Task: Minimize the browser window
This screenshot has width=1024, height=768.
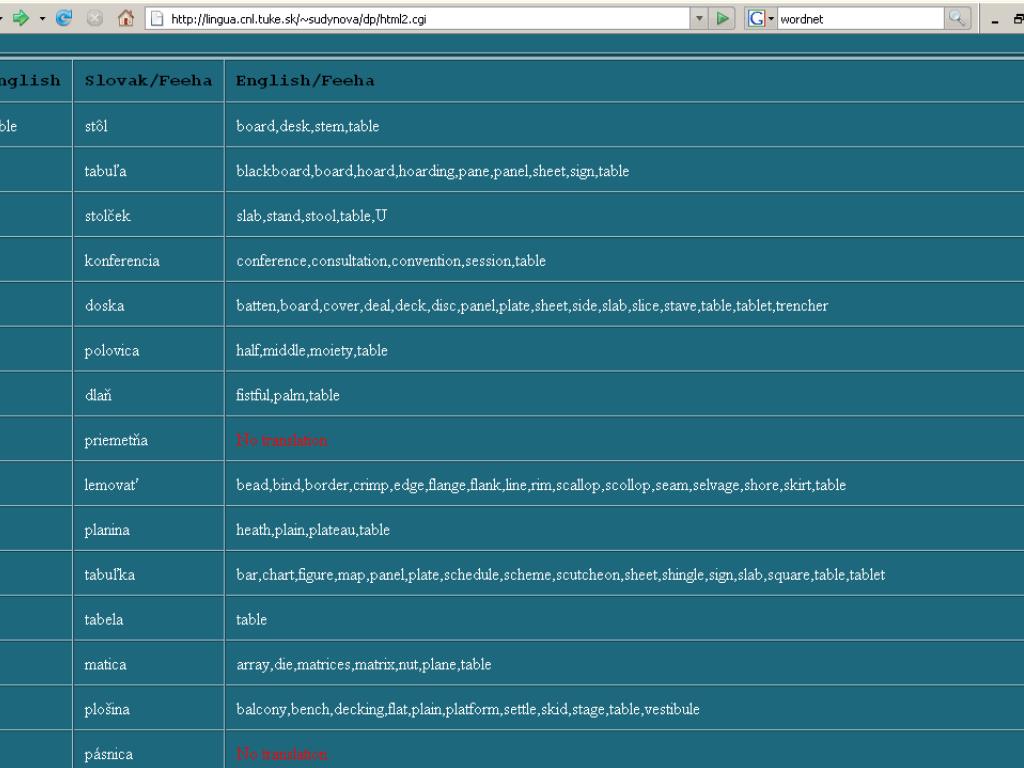Action: pos(995,20)
